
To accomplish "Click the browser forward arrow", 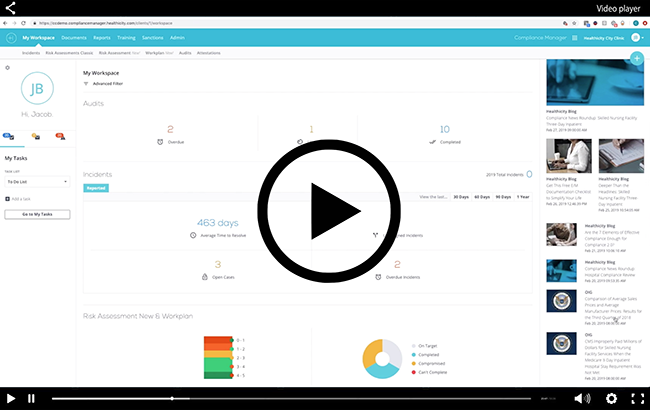I will tap(14, 23).
